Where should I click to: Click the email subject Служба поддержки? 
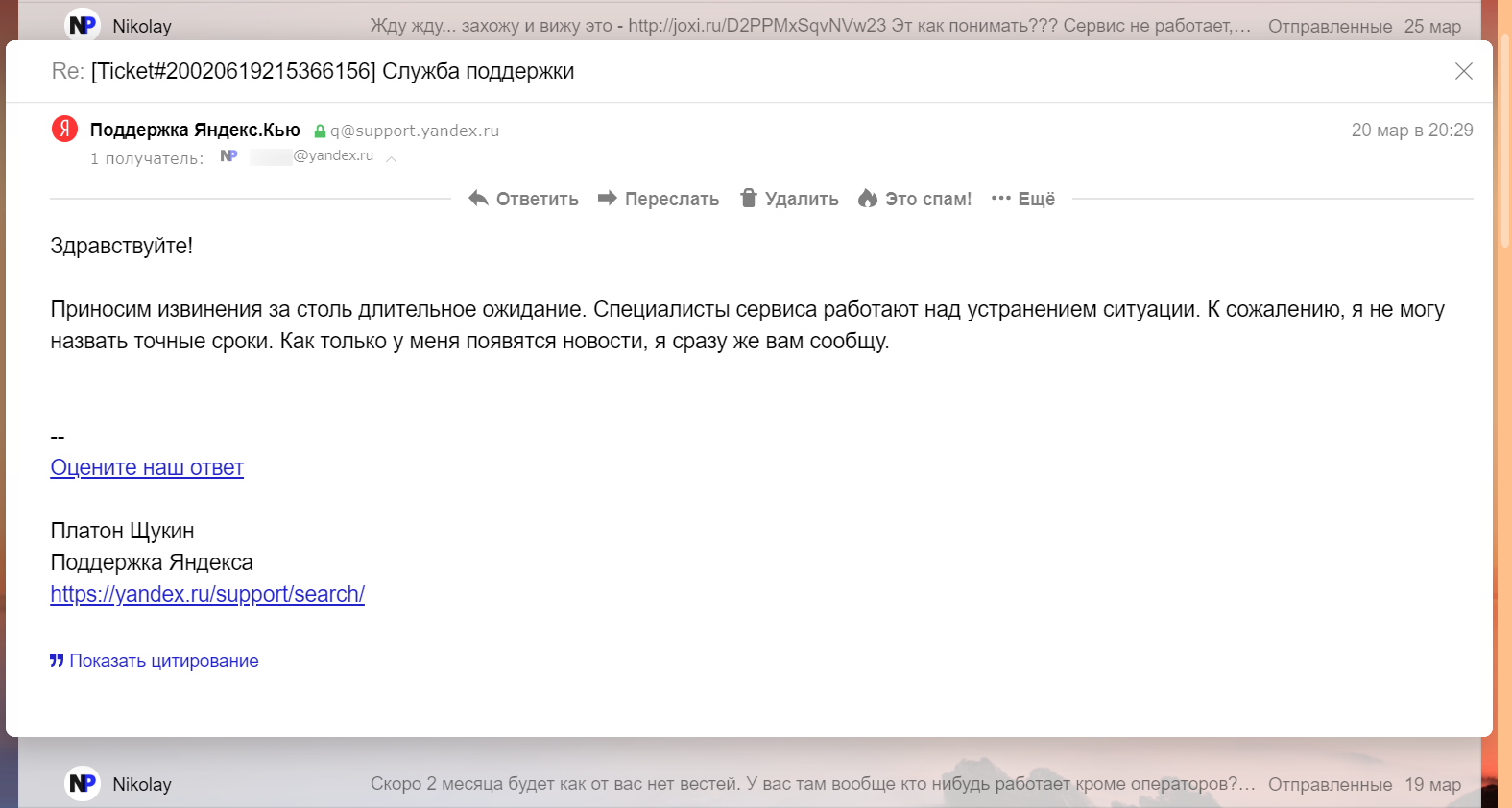point(478,71)
